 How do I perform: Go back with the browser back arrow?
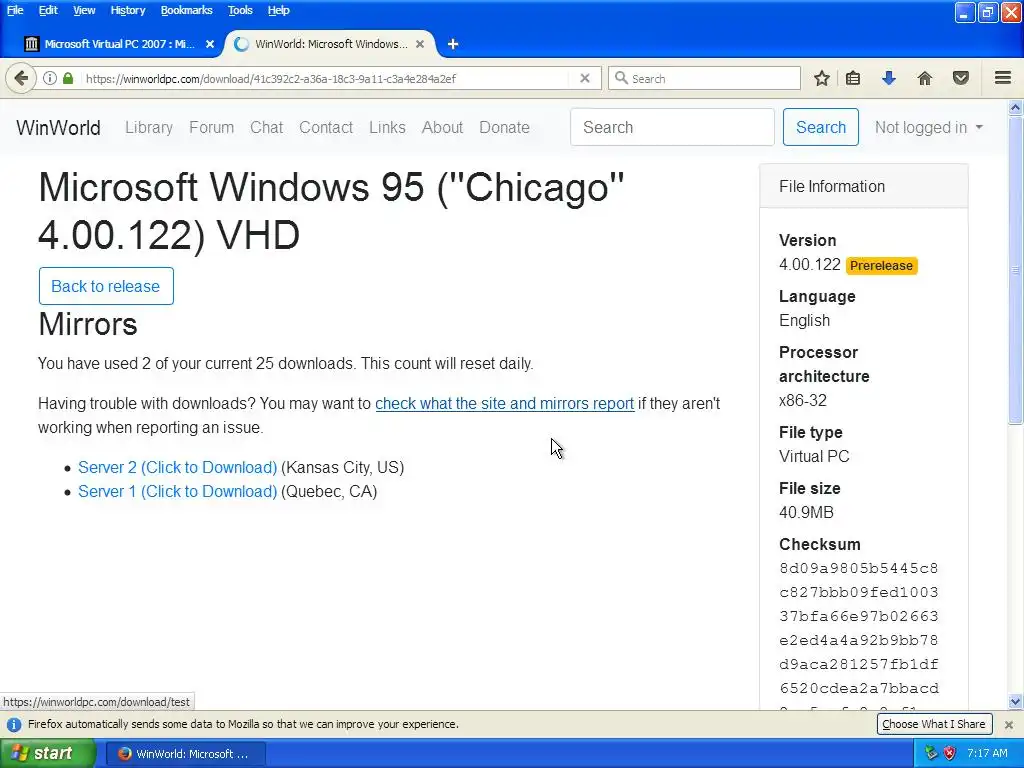click(21, 78)
